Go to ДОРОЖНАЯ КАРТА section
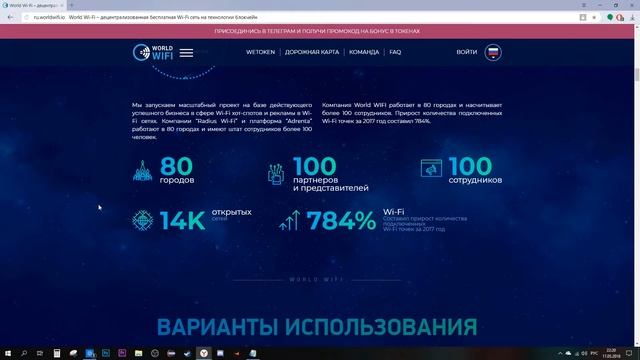 312,52
